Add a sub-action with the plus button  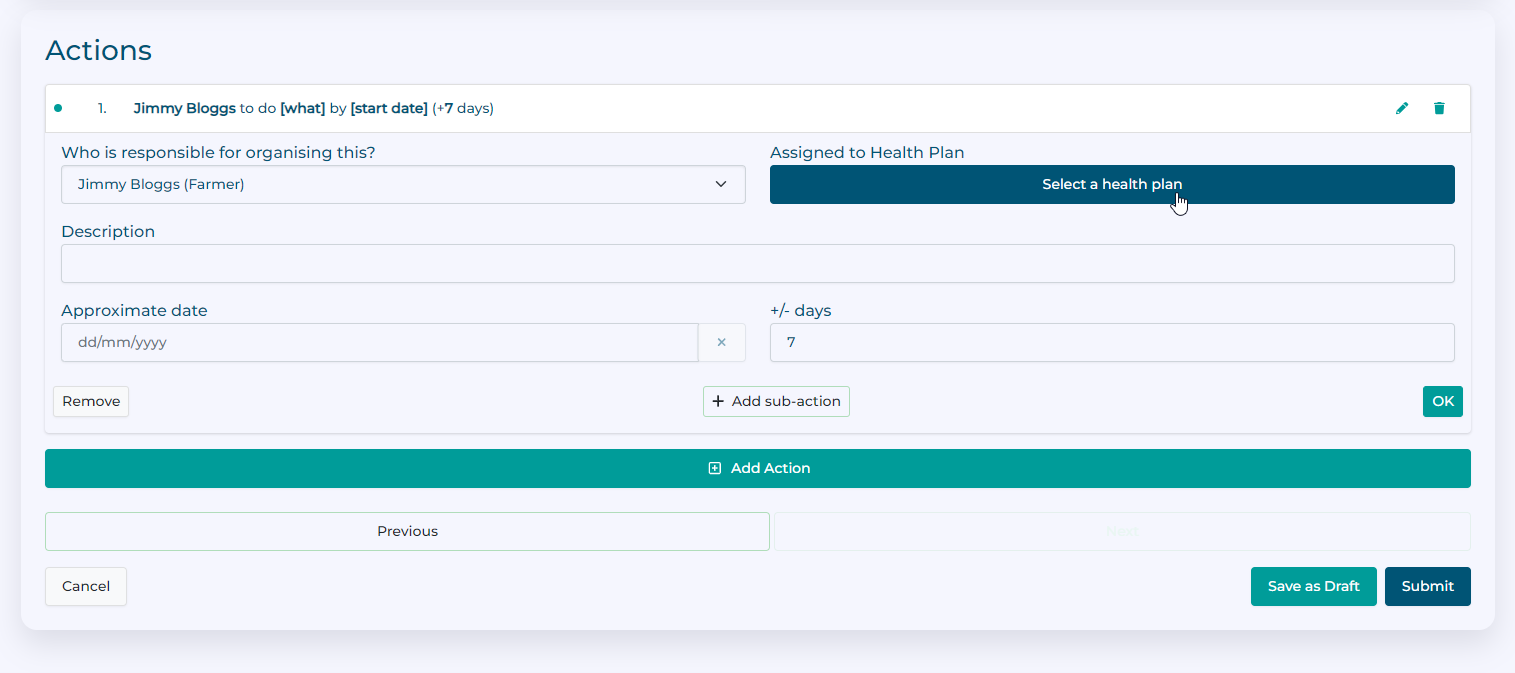coord(776,401)
